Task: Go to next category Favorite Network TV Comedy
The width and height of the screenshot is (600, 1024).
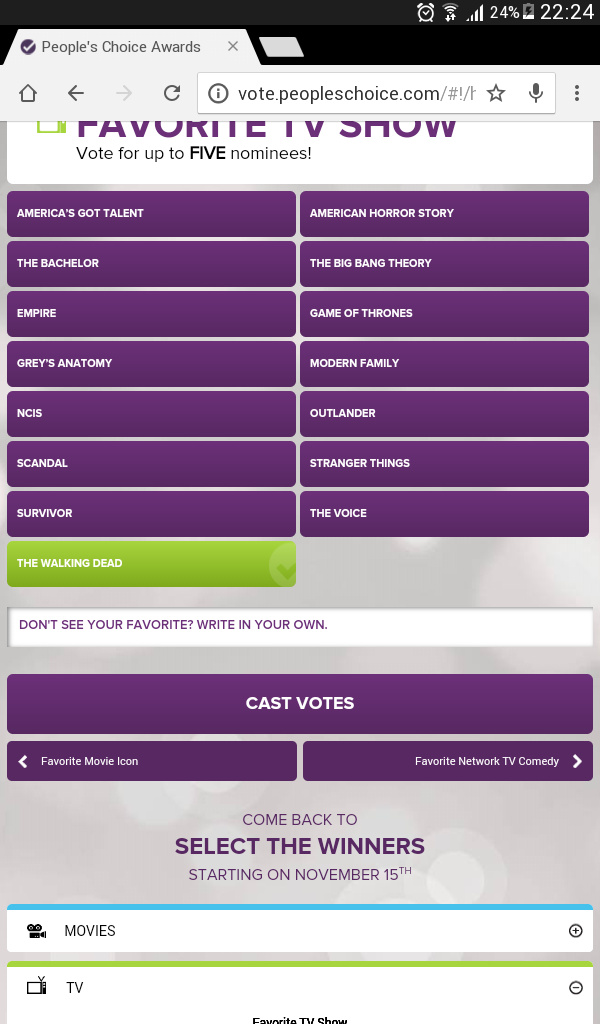Action: 448,761
